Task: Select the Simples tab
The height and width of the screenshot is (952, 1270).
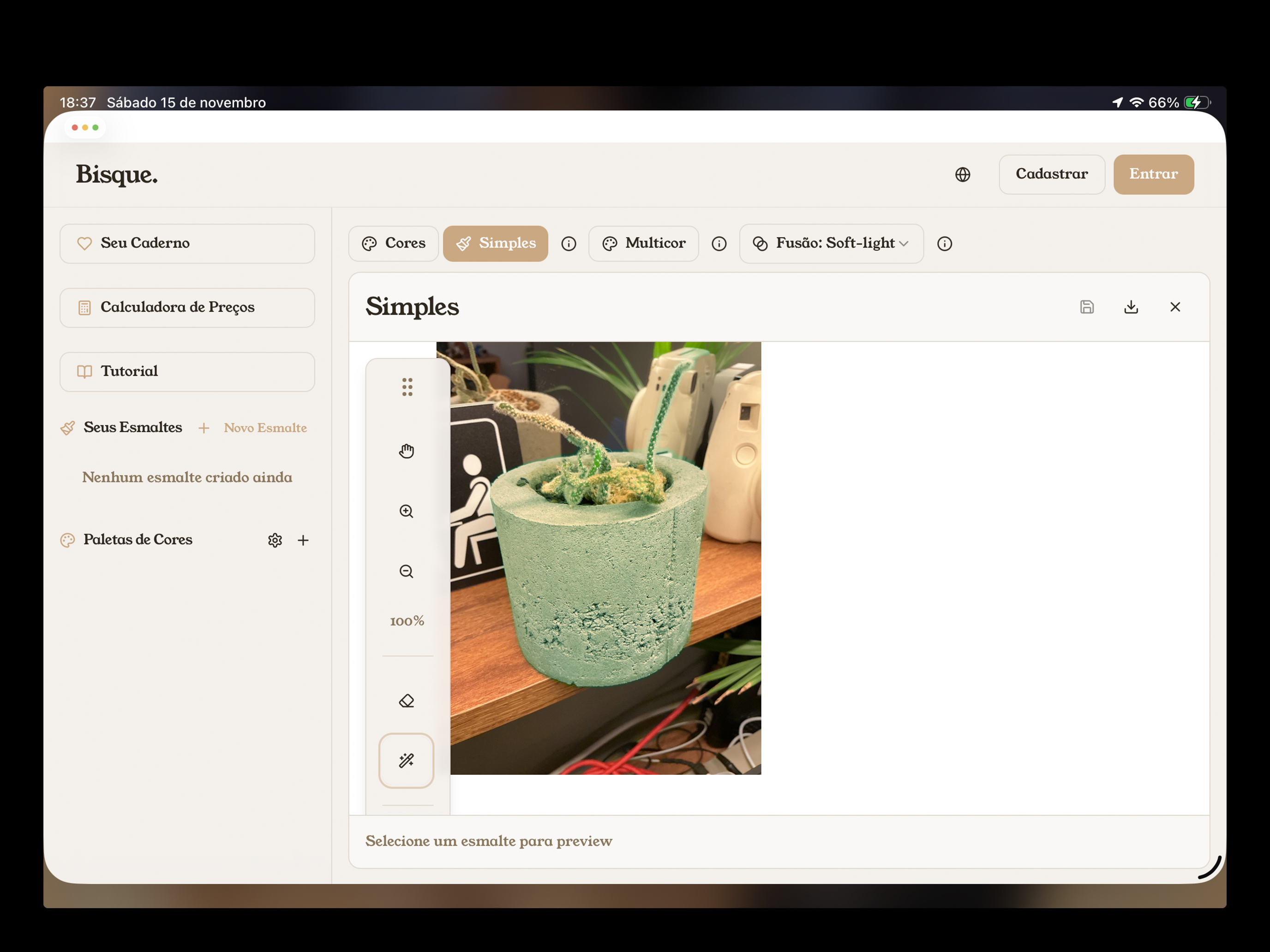Action: [x=496, y=244]
